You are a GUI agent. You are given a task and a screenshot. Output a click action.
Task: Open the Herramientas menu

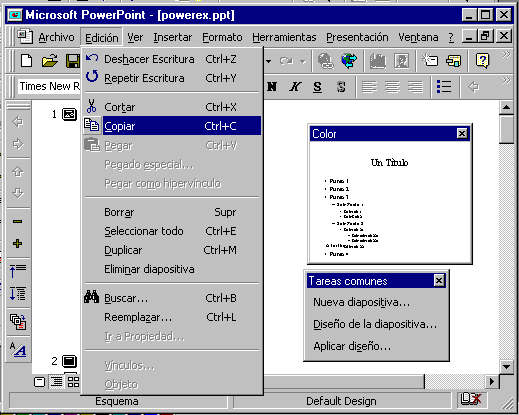coord(284,37)
